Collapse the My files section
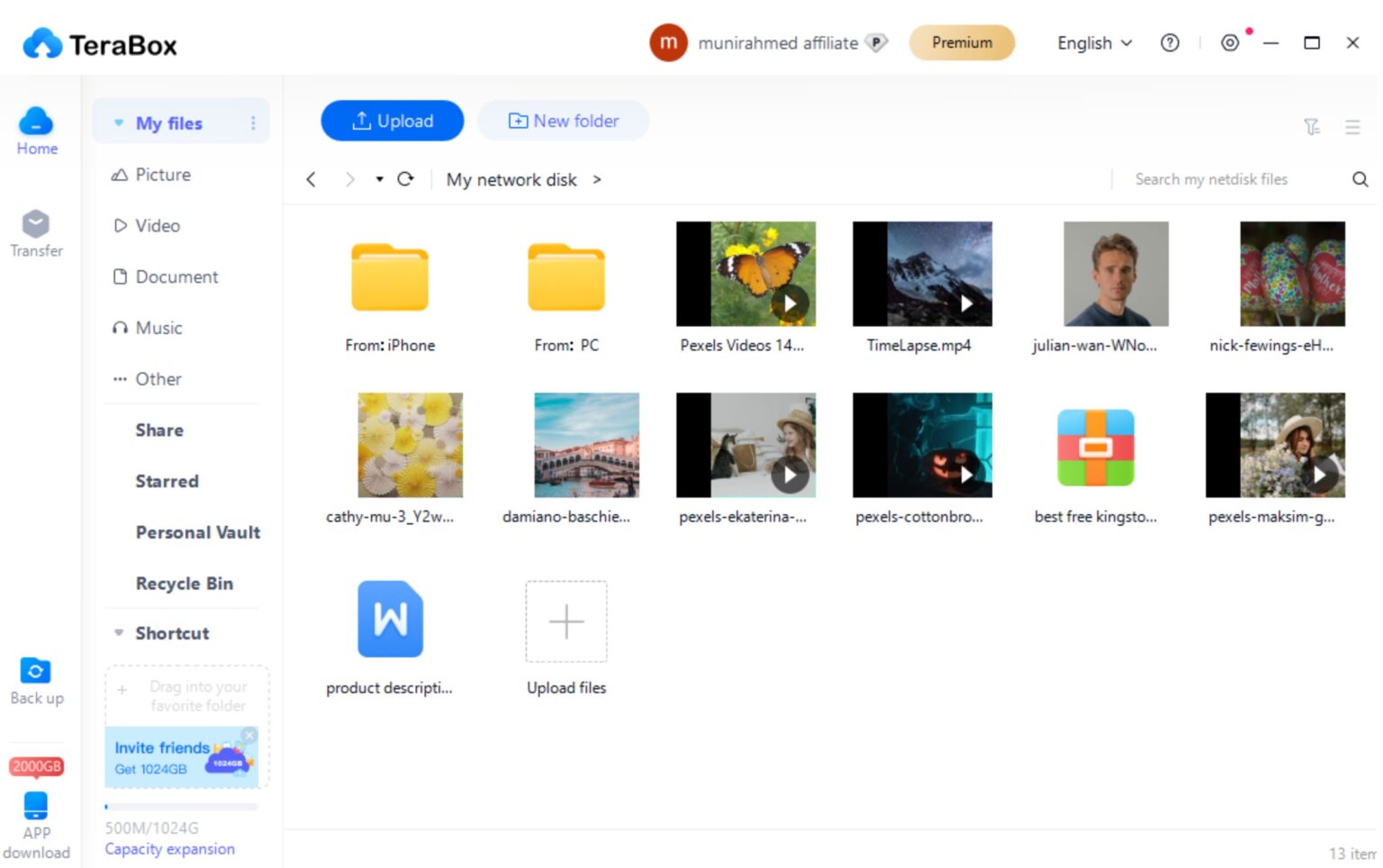The width and height of the screenshot is (1383, 868). 119,123
